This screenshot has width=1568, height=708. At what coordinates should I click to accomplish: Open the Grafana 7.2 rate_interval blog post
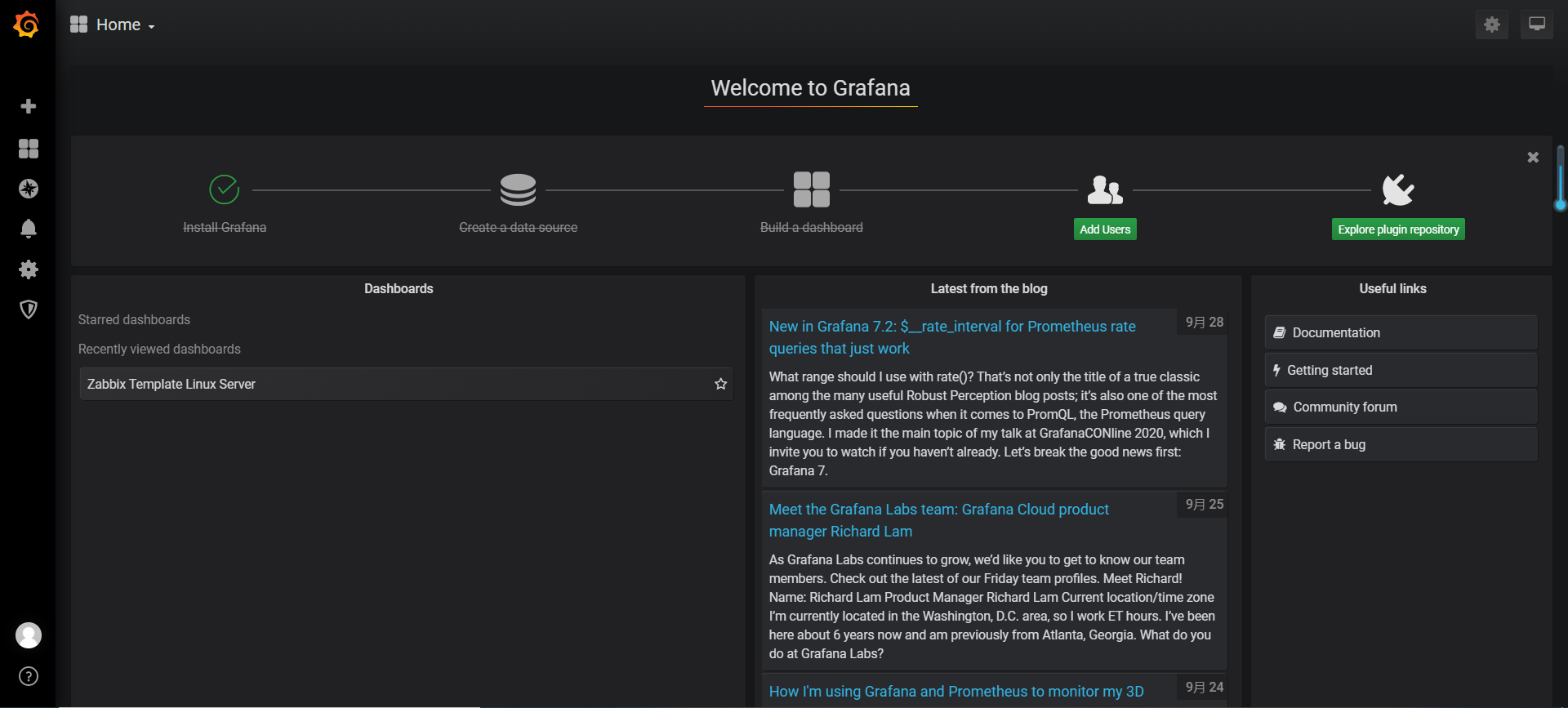[x=952, y=337]
